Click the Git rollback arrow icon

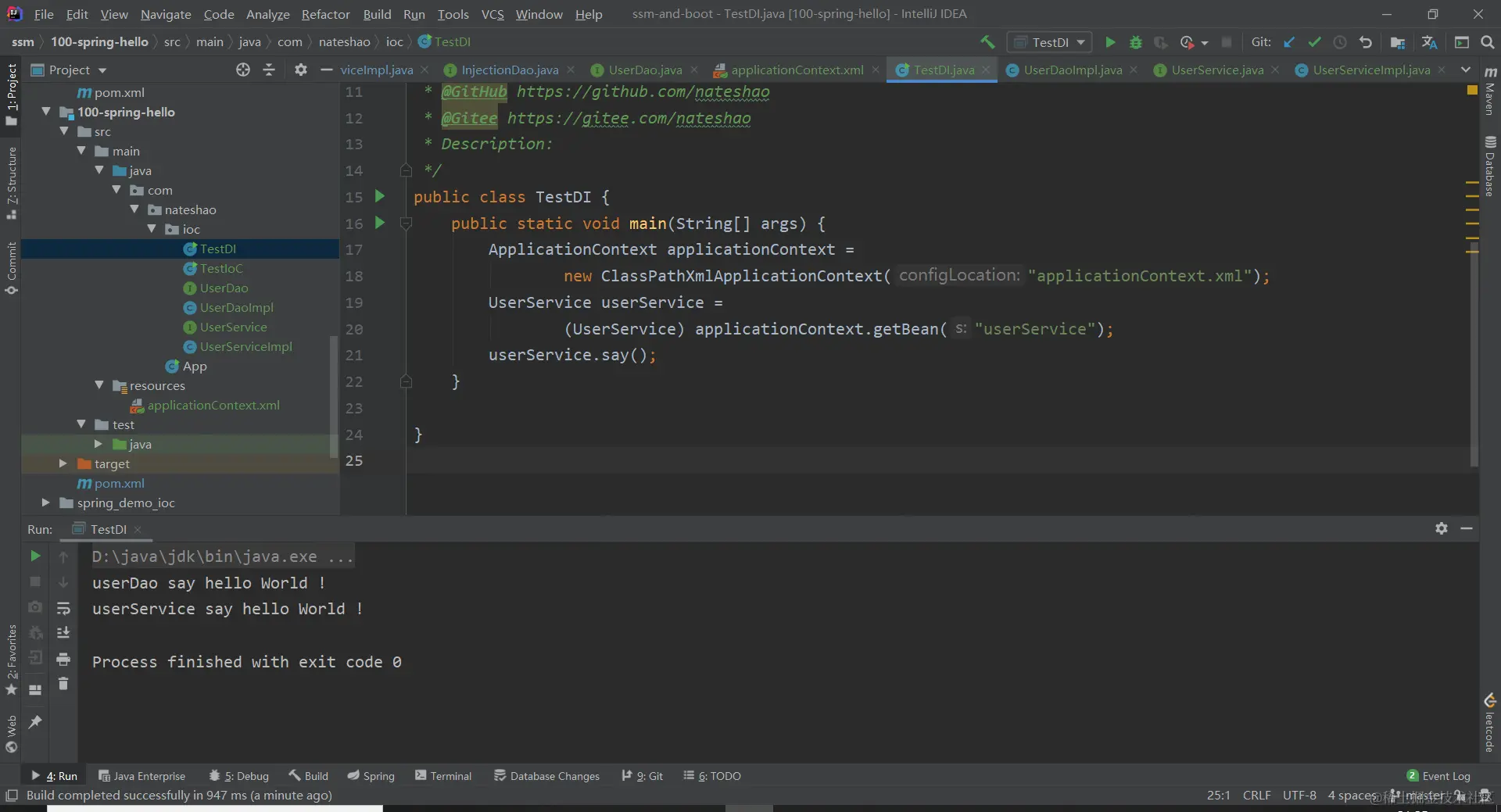point(1366,42)
